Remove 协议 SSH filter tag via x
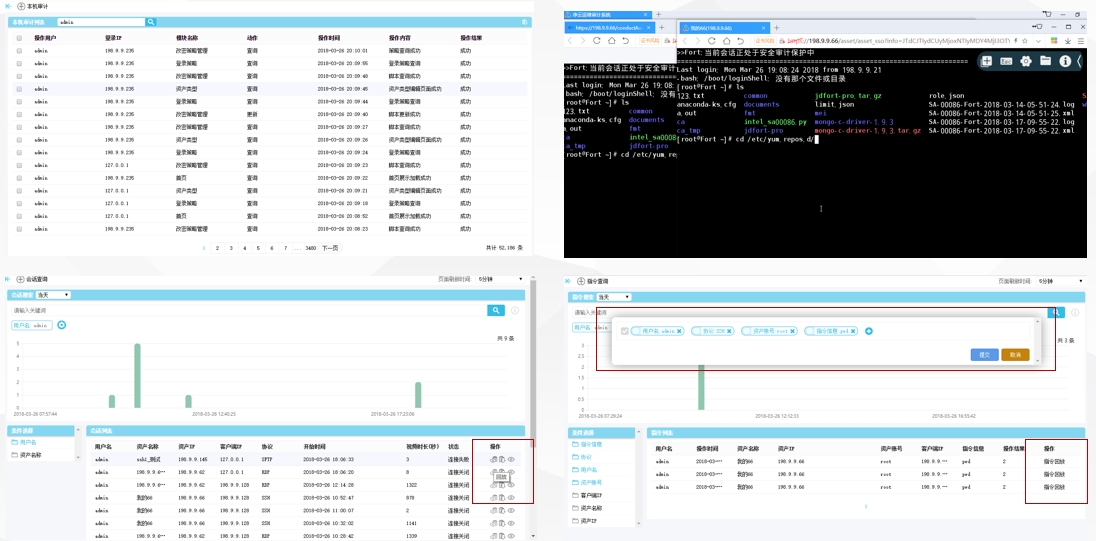 (x=730, y=331)
